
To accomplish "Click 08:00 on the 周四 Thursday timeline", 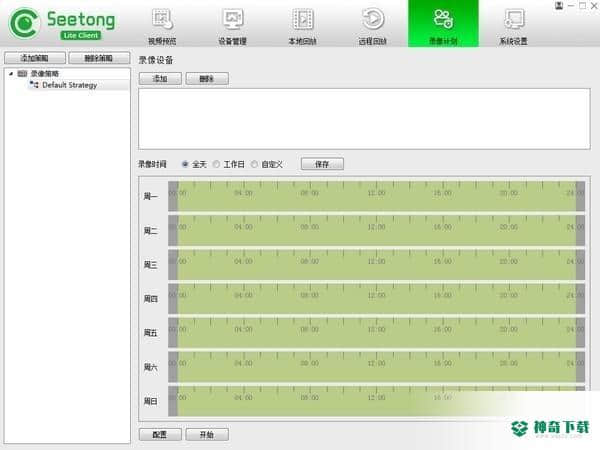I will 310,295.
